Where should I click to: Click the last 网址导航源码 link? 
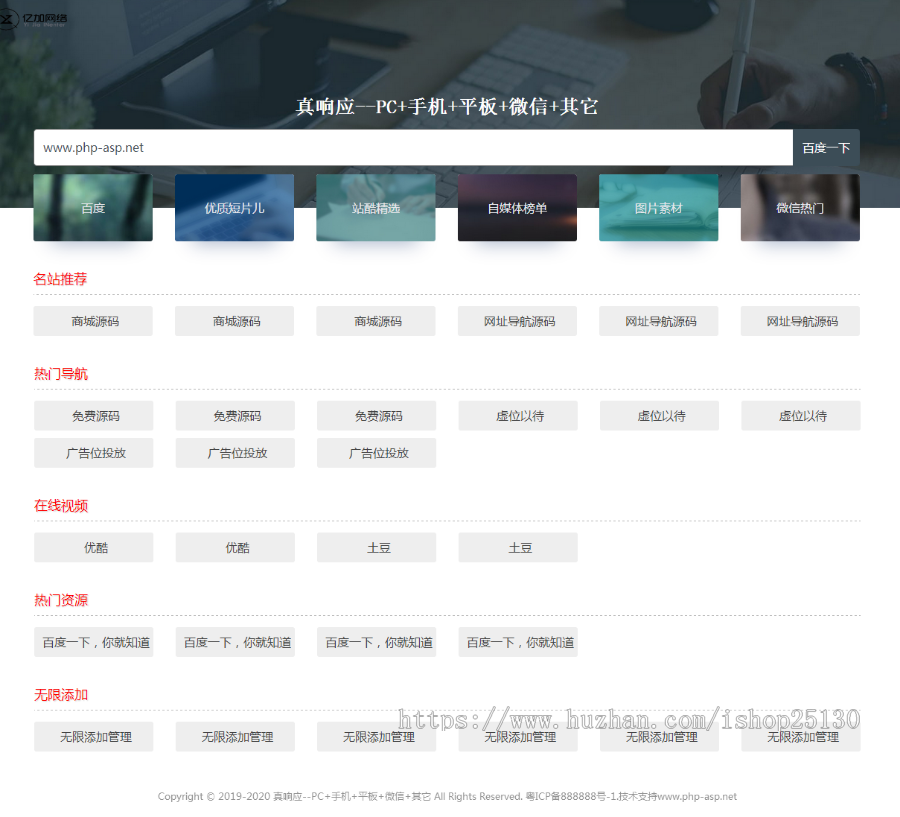(x=800, y=321)
